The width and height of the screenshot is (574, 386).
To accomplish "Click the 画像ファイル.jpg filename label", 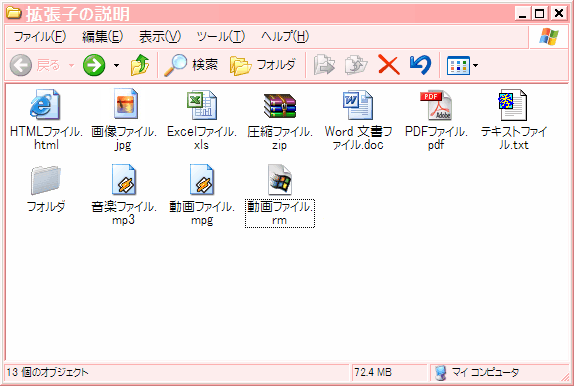I will point(124,138).
